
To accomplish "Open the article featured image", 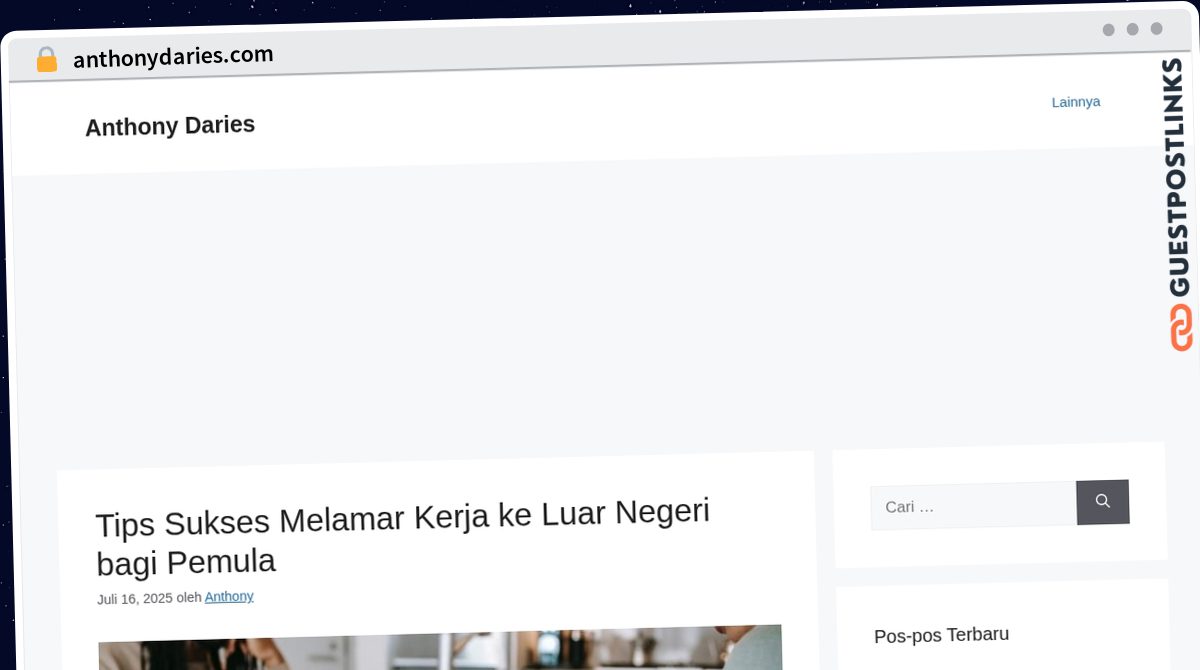I will tap(440, 648).
